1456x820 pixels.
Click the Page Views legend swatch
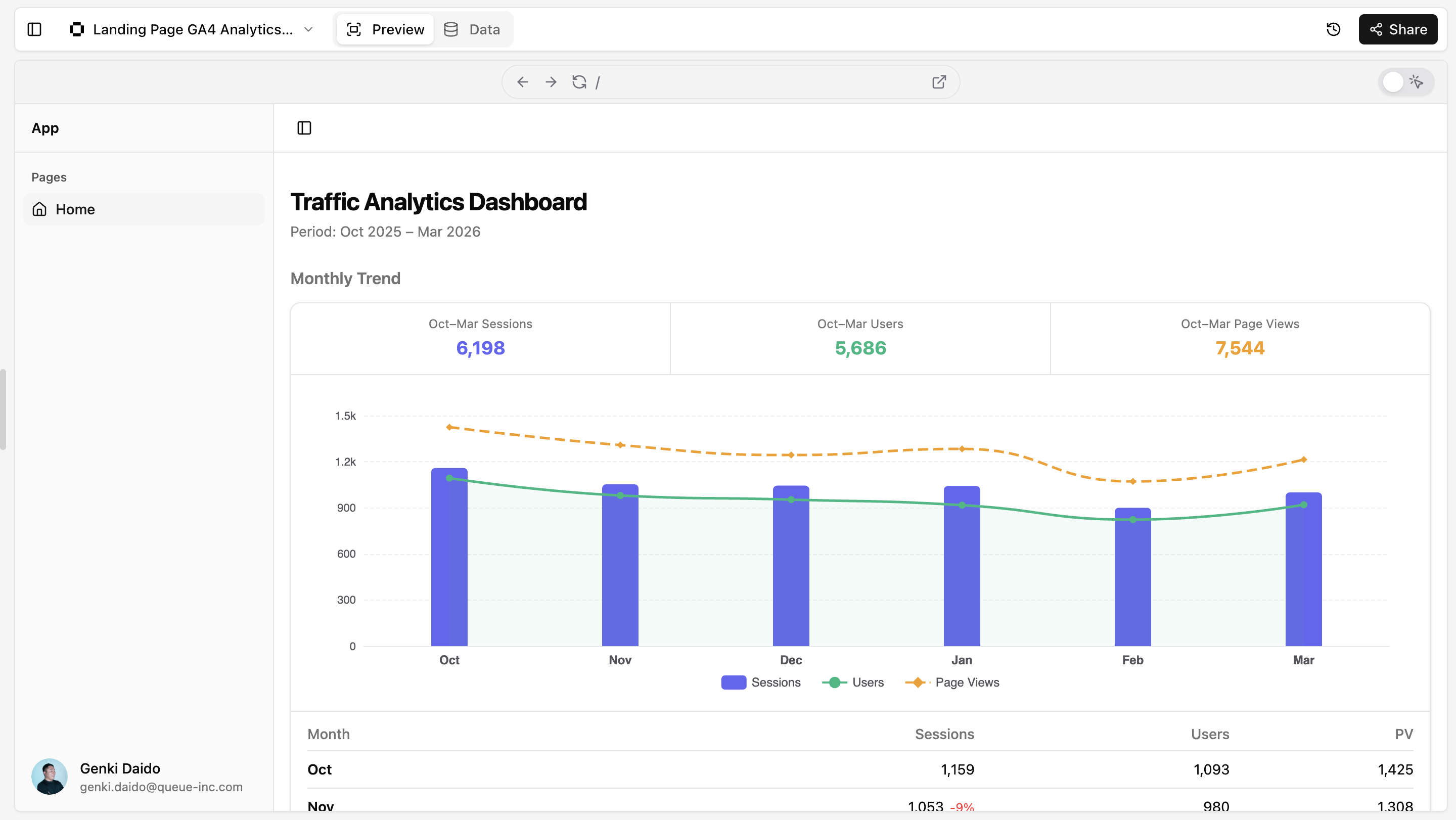click(918, 682)
